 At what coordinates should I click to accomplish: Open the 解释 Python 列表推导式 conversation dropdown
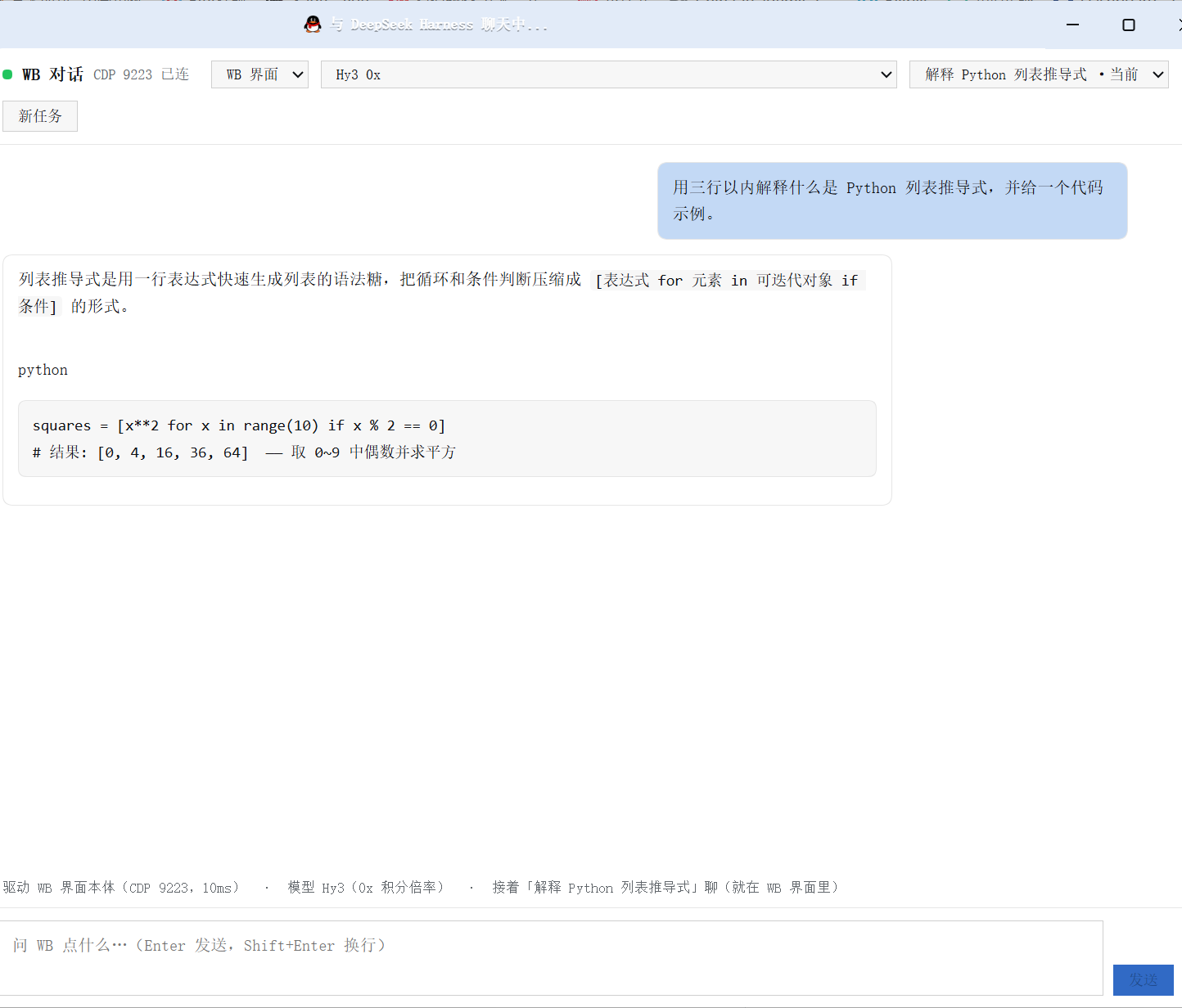1039,74
